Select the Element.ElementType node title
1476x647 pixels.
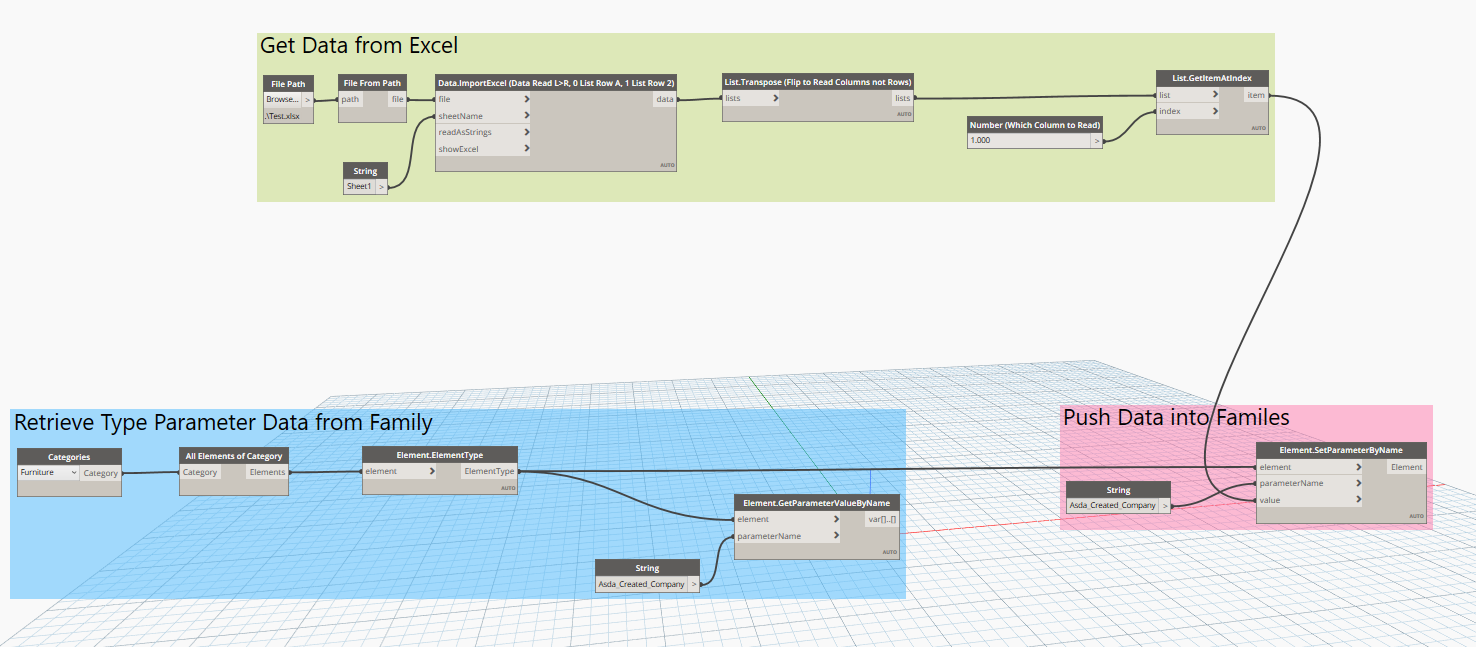click(x=440, y=455)
